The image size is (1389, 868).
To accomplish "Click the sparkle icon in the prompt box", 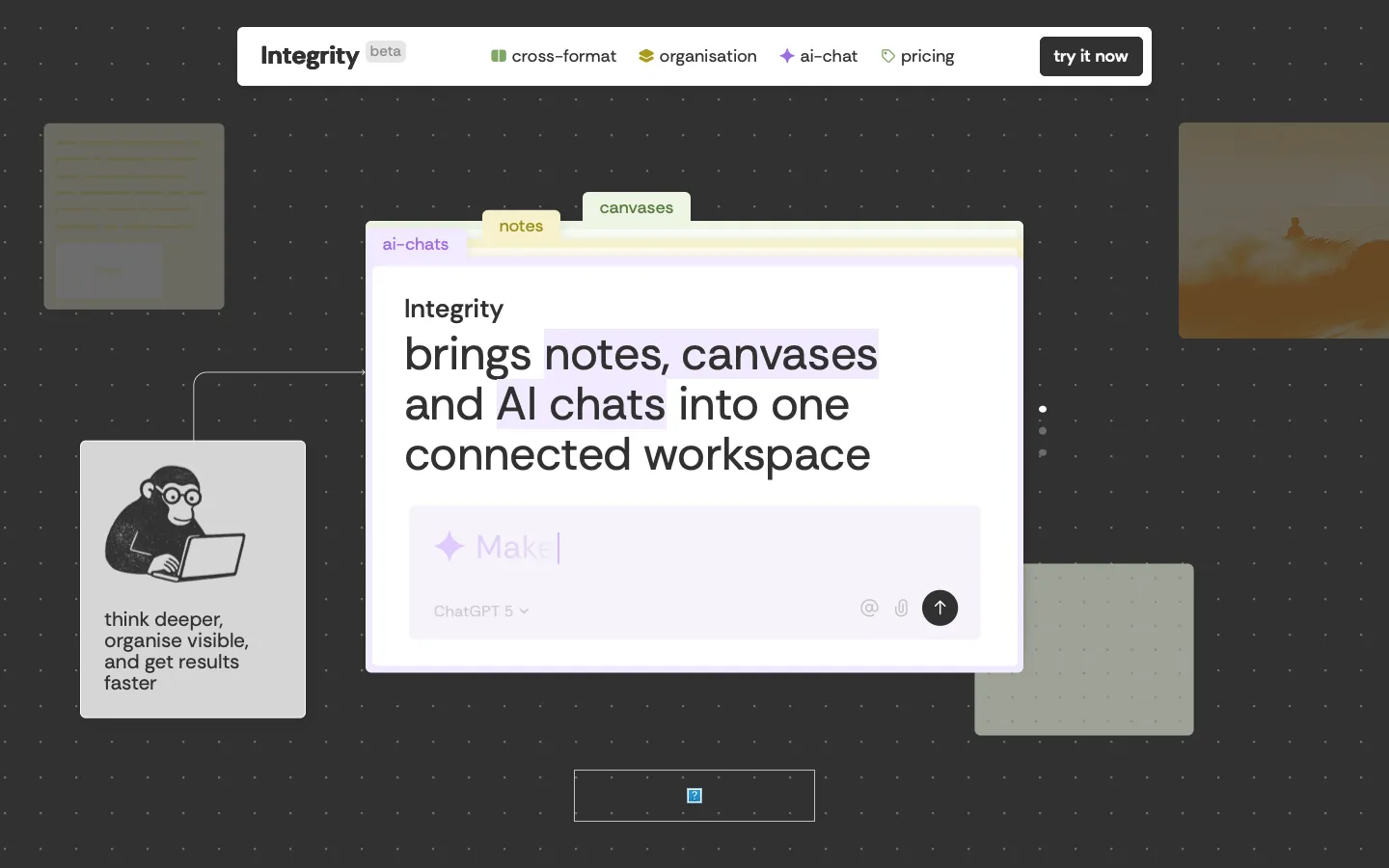I will point(449,546).
